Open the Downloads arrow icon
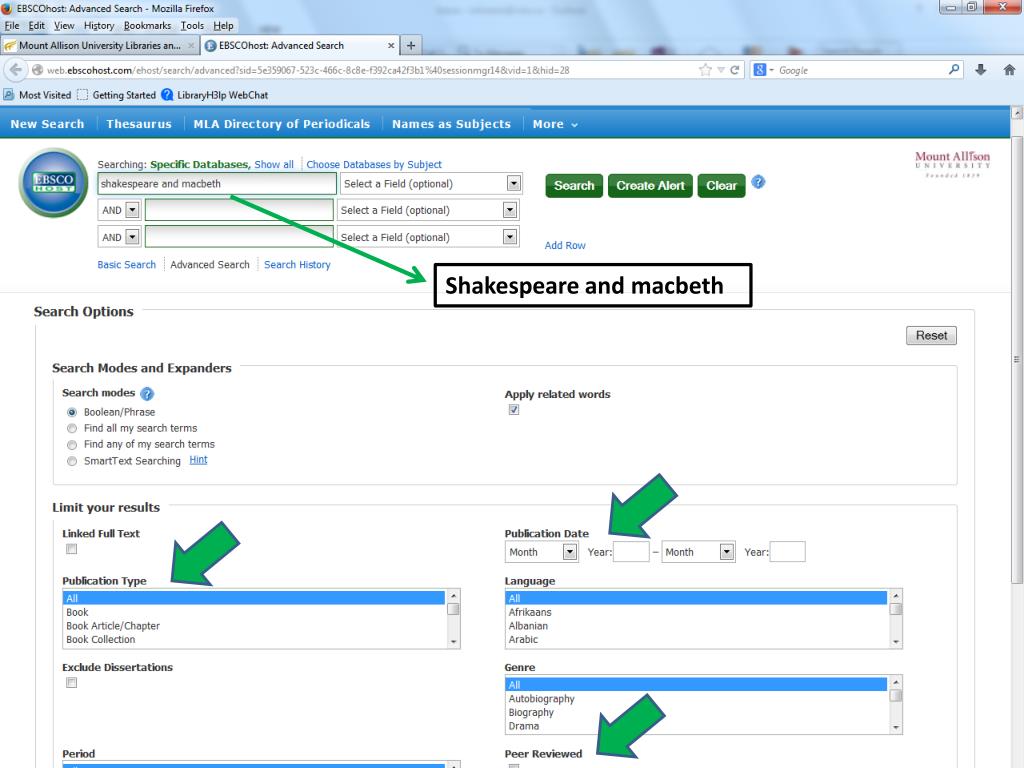Screen dimensions: 1024x768 [981, 70]
